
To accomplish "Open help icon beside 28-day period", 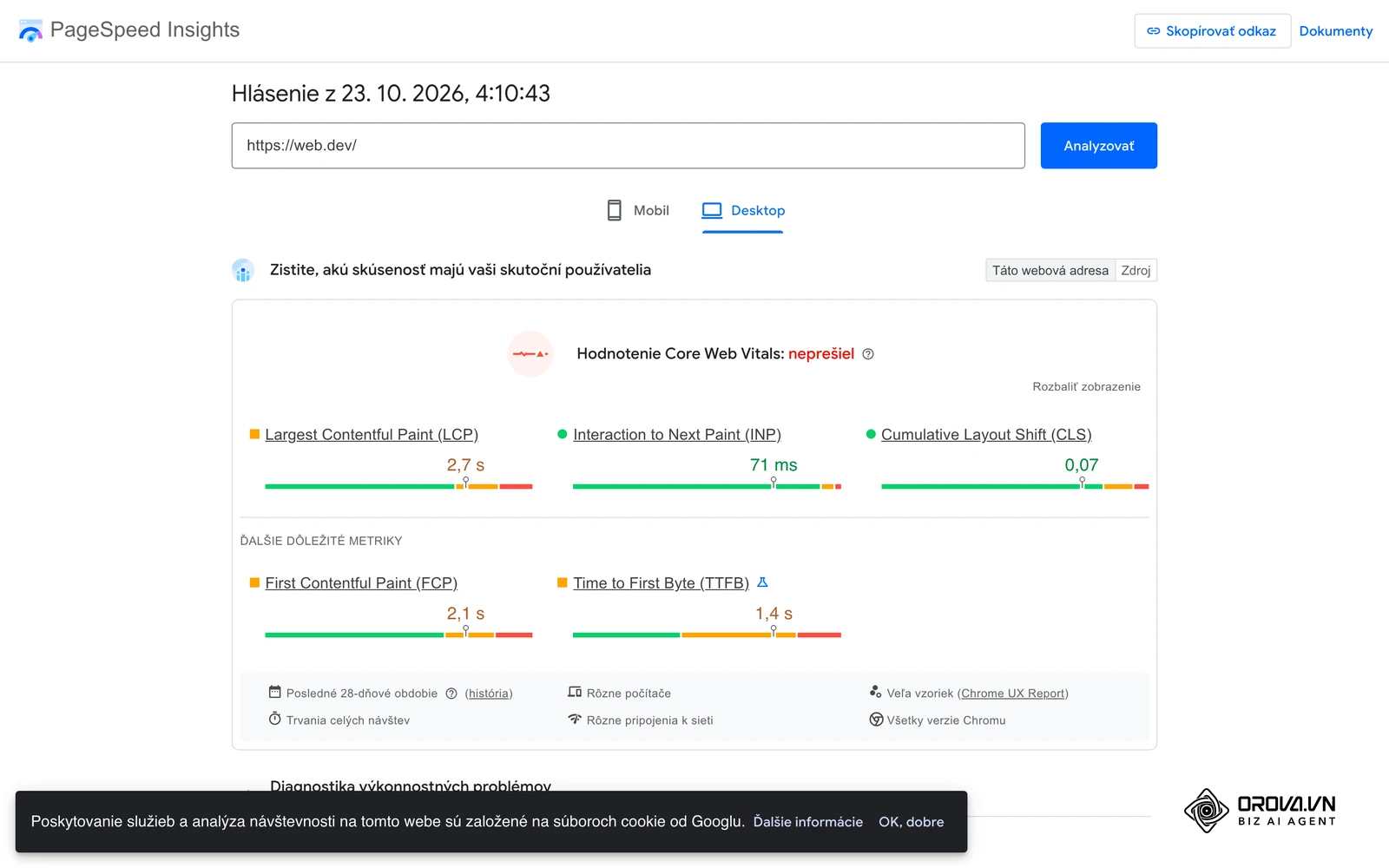I will coord(451,694).
